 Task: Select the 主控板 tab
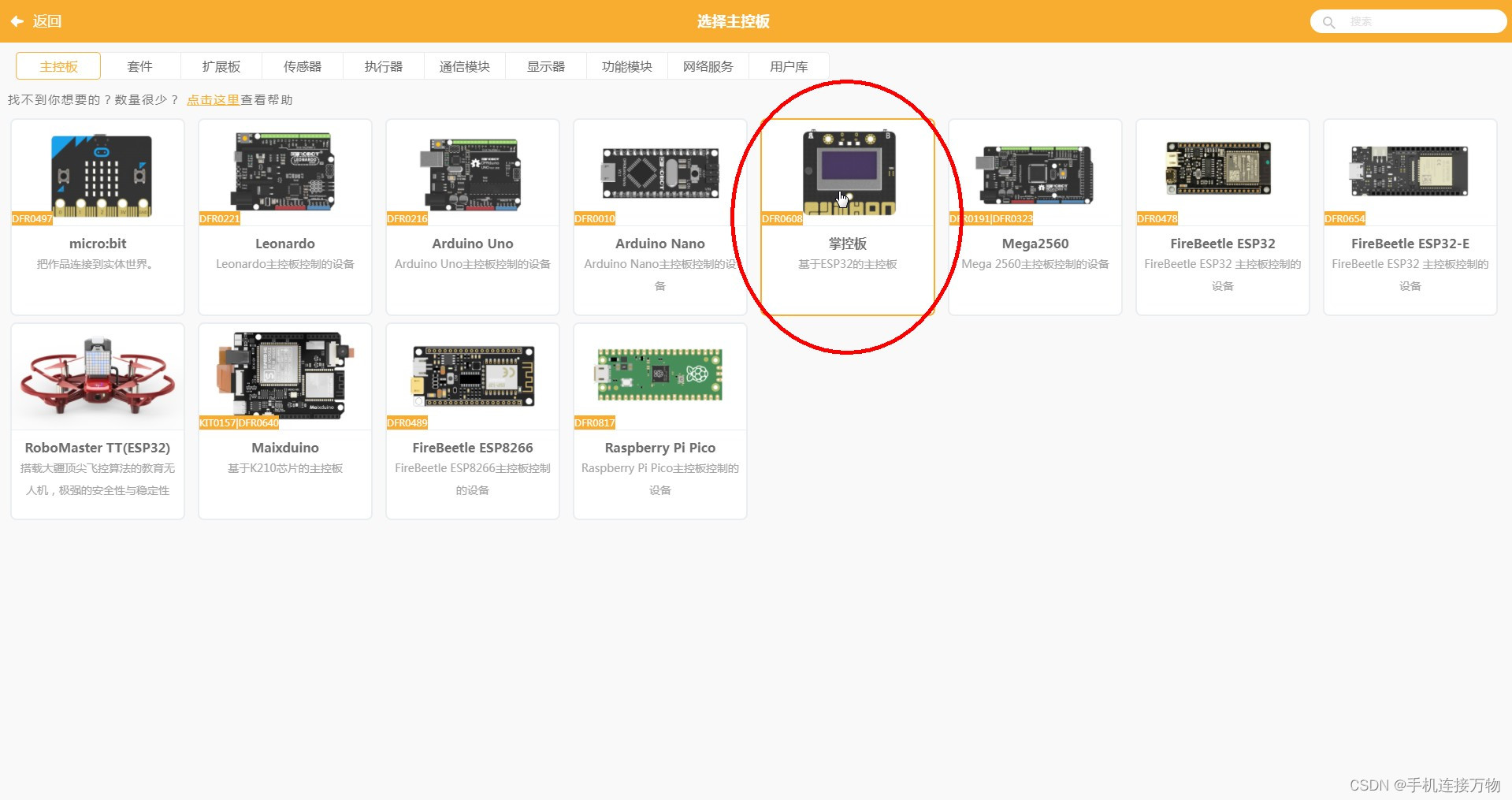coord(58,66)
